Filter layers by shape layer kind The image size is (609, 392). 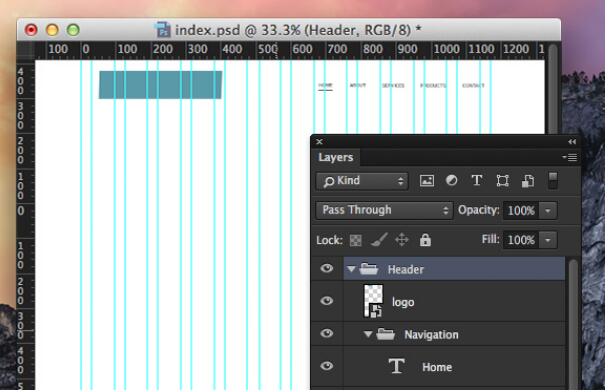click(502, 181)
